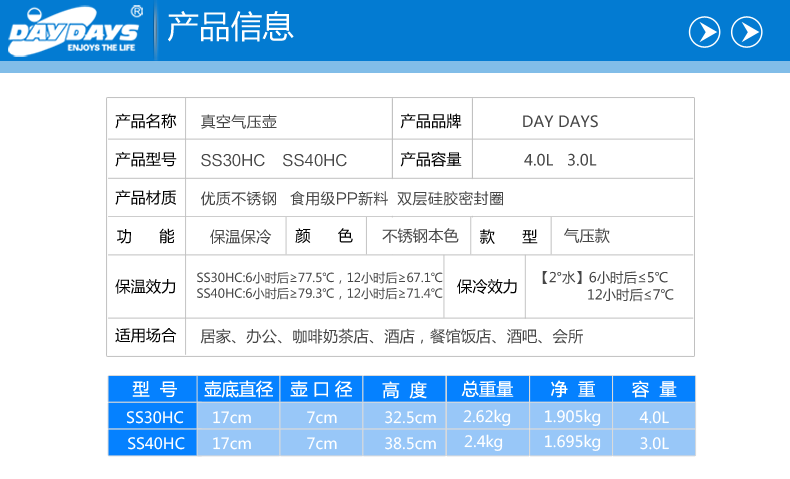Click the 产品容量 label cell
Screen dimensions: 790x479
(431, 160)
